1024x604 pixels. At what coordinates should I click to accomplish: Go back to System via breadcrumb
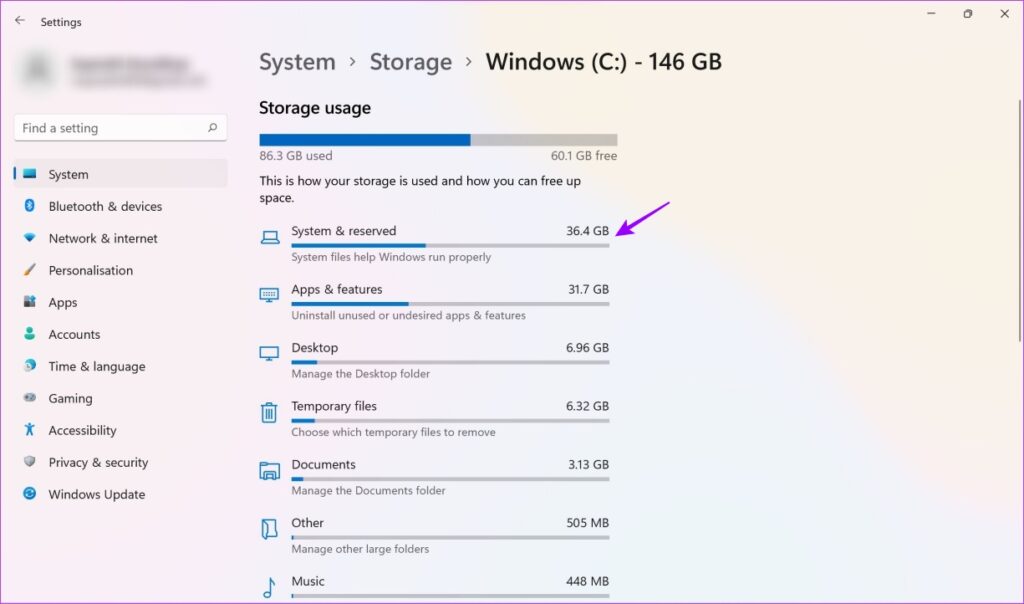(297, 62)
